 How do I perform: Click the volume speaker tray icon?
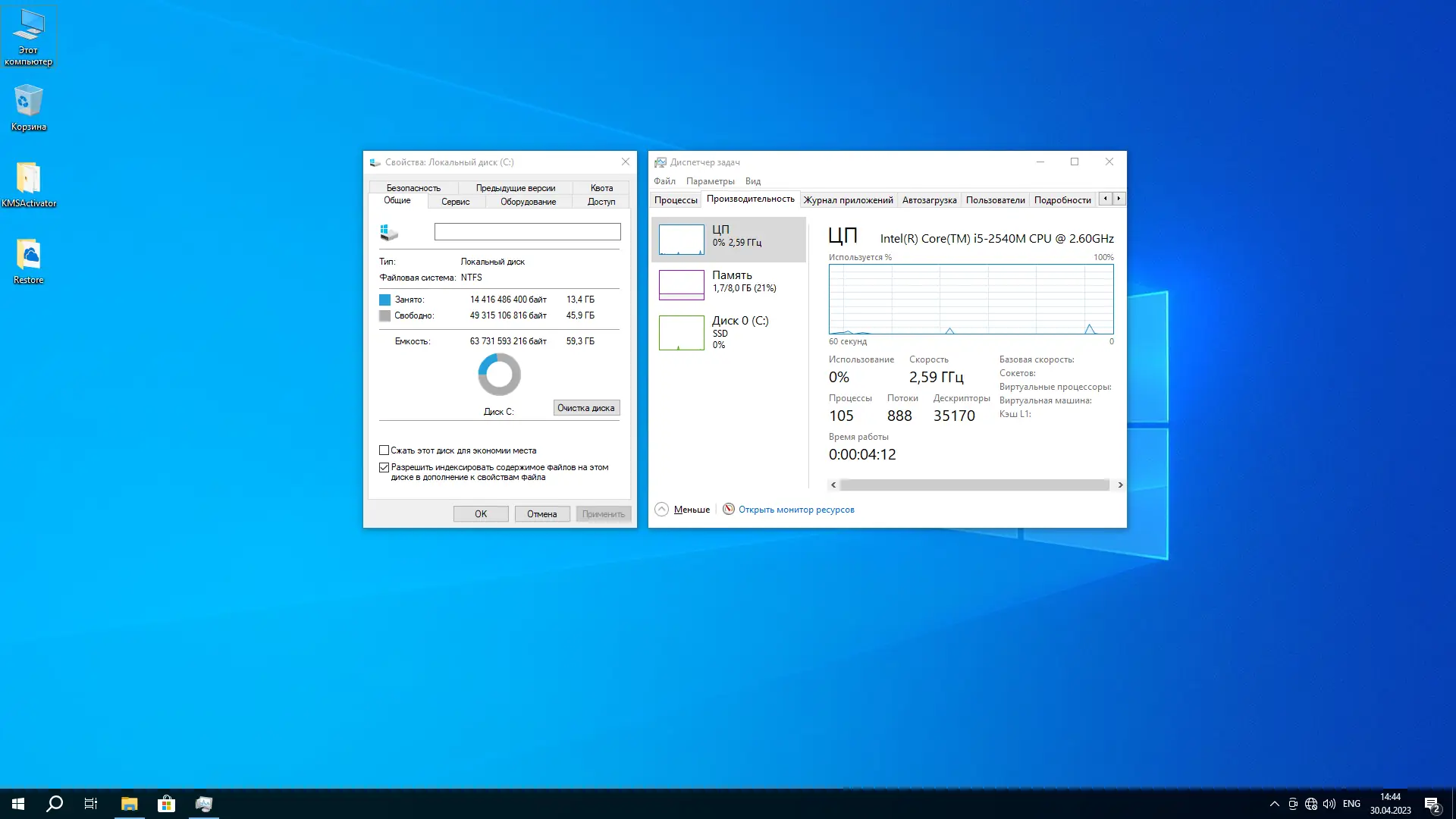(1329, 804)
